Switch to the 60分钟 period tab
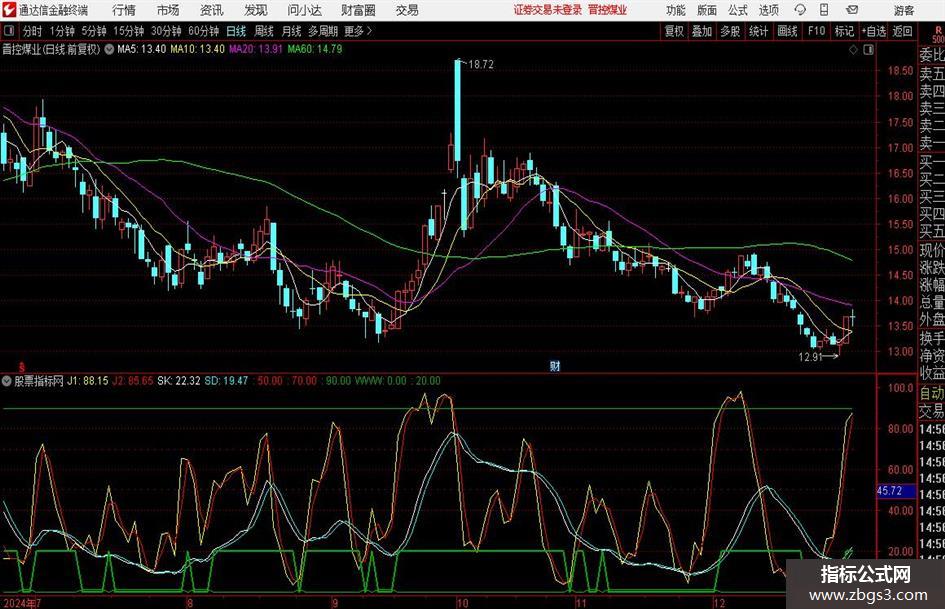The height and width of the screenshot is (609, 945). tap(203, 31)
